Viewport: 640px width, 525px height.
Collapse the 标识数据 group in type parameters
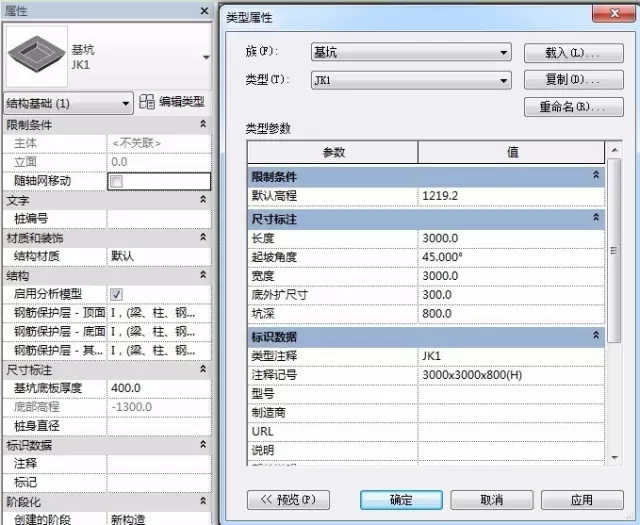pos(596,336)
